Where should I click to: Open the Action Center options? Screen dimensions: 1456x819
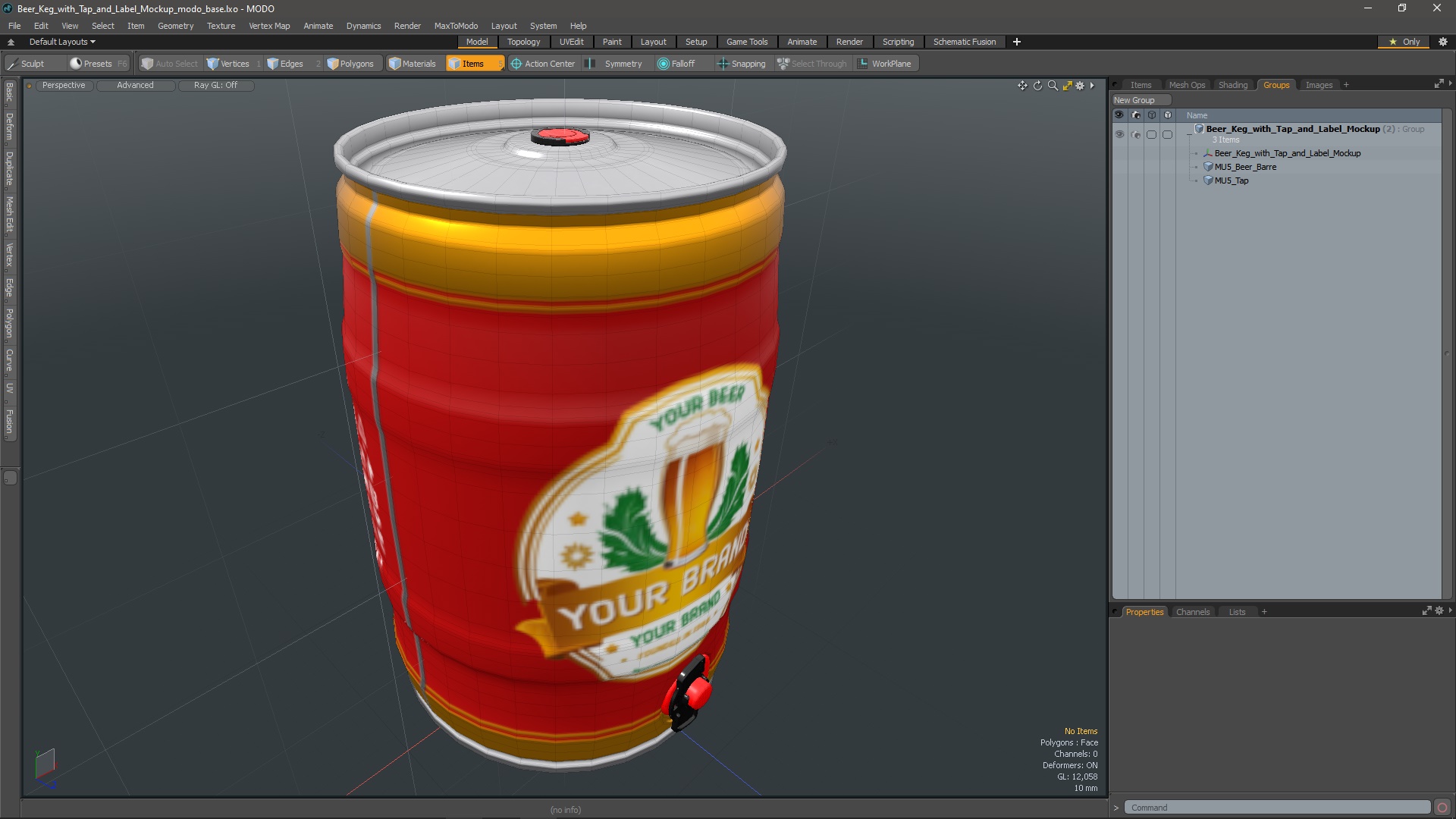[543, 64]
